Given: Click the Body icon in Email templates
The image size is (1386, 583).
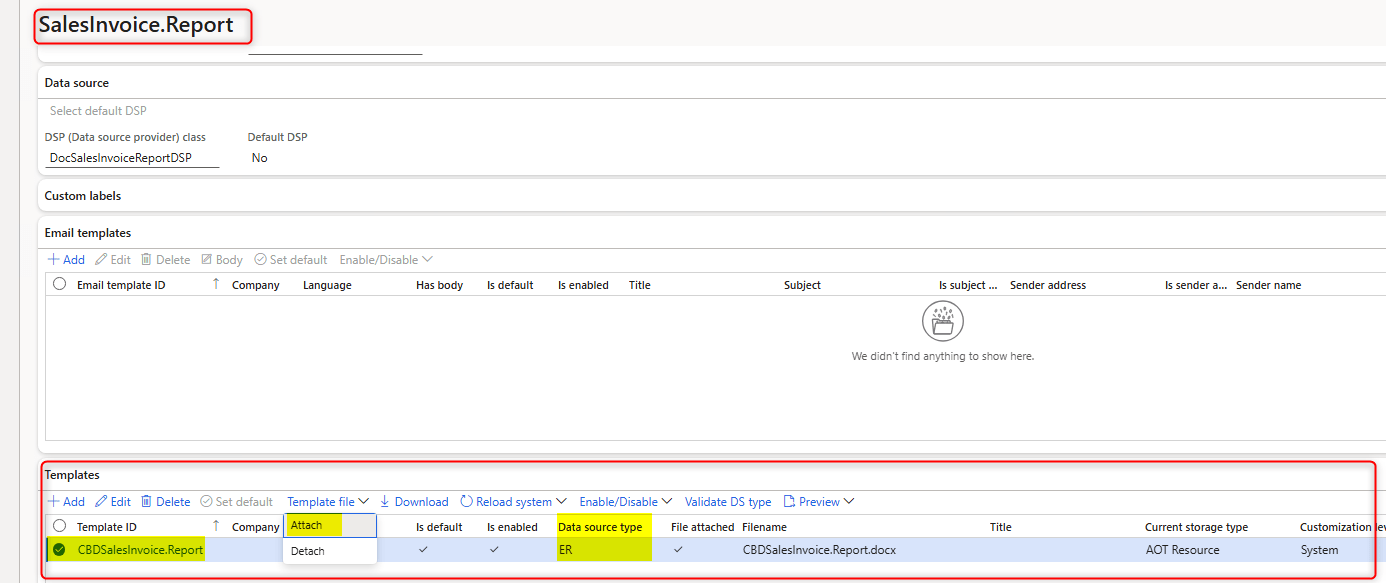Looking at the screenshot, I should coord(207,260).
